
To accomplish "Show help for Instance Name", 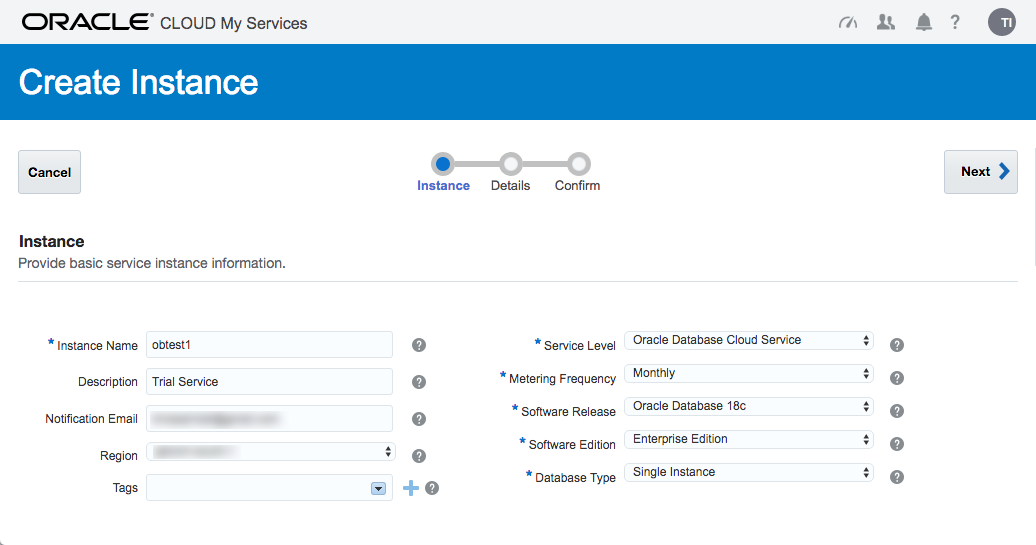I will click(419, 345).
